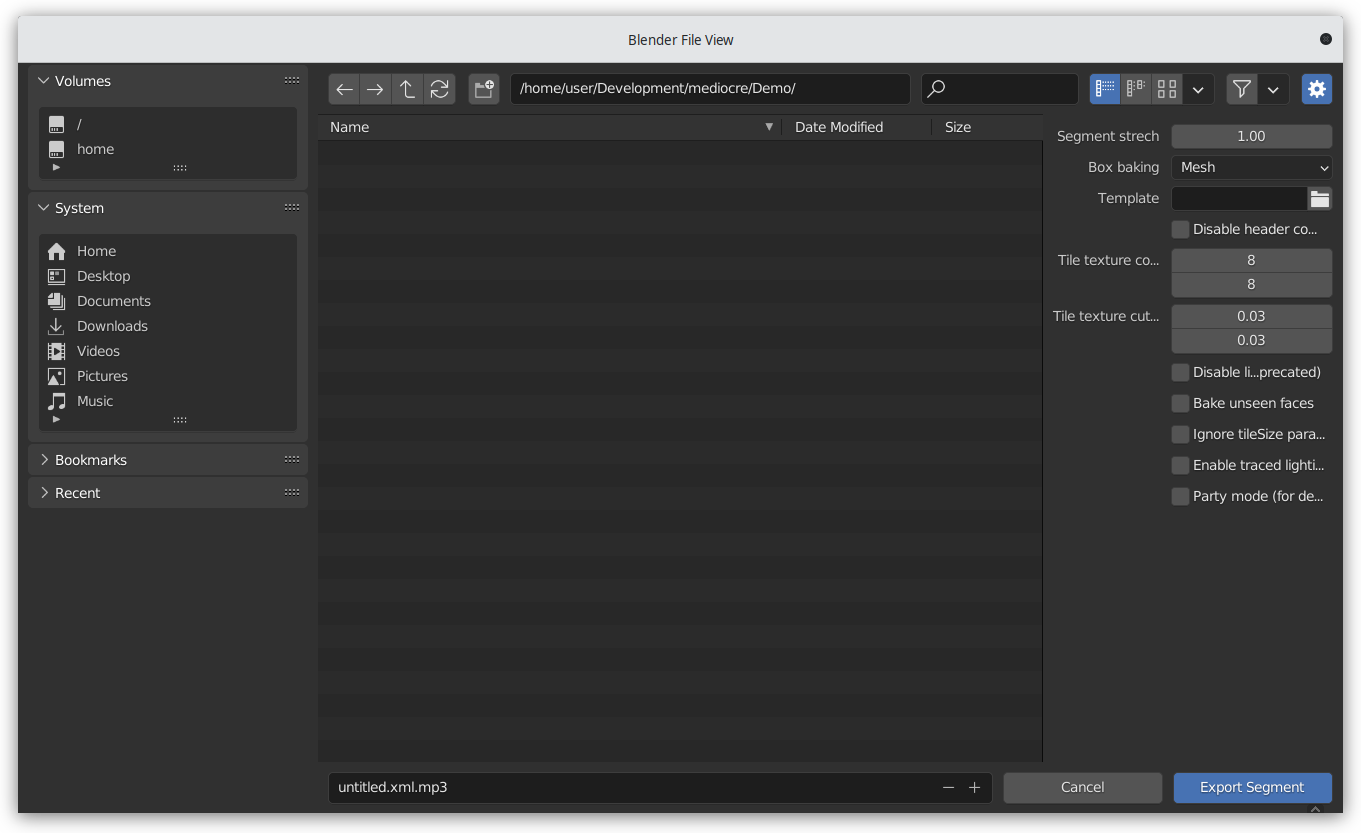Screen dimensions: 1361x833
Task: Switch to vertical list display mode
Action: [x=1104, y=88]
